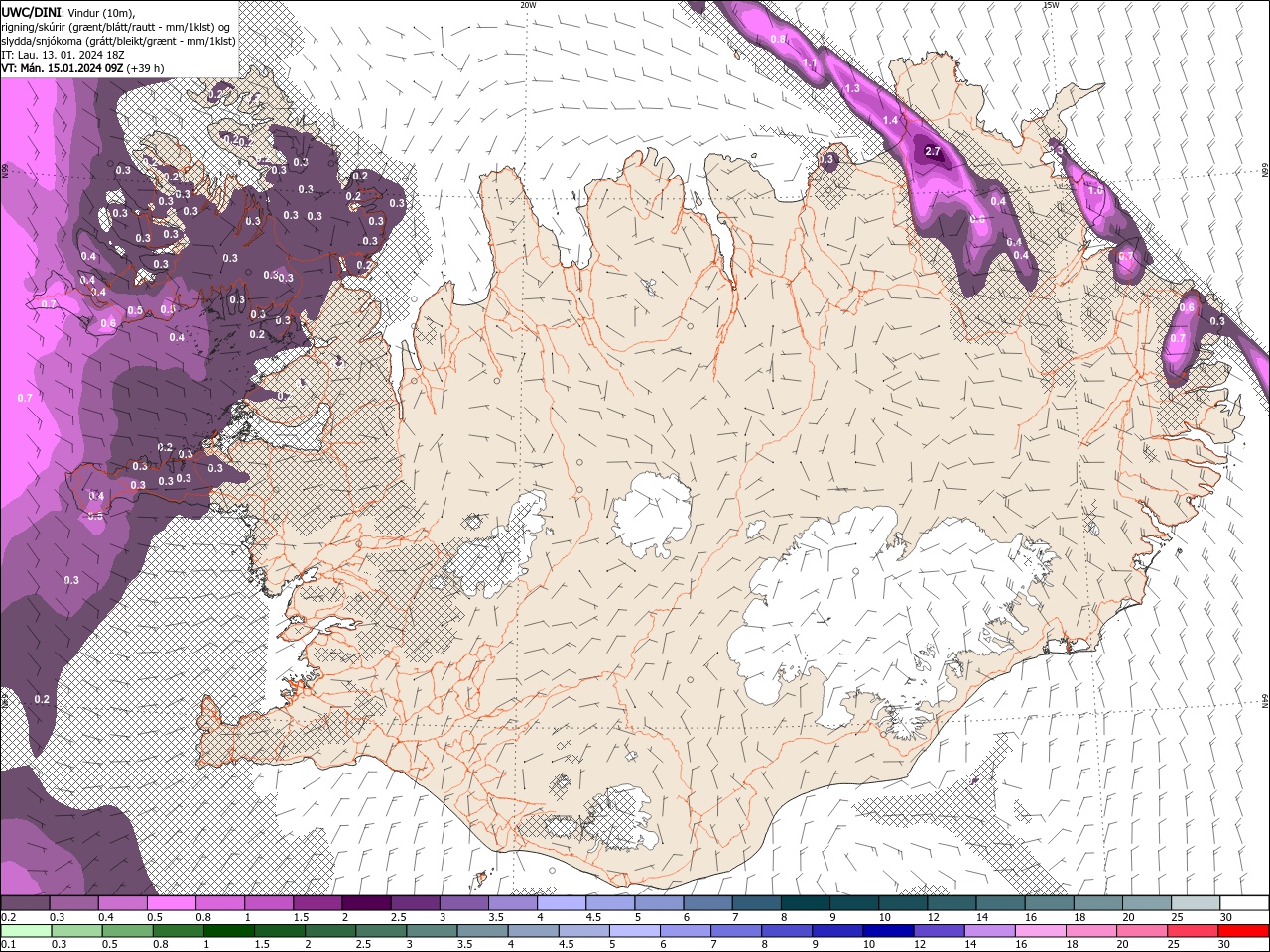Click the 15W longitude label
Image resolution: width=1270 pixels, height=952 pixels.
point(1051,5)
